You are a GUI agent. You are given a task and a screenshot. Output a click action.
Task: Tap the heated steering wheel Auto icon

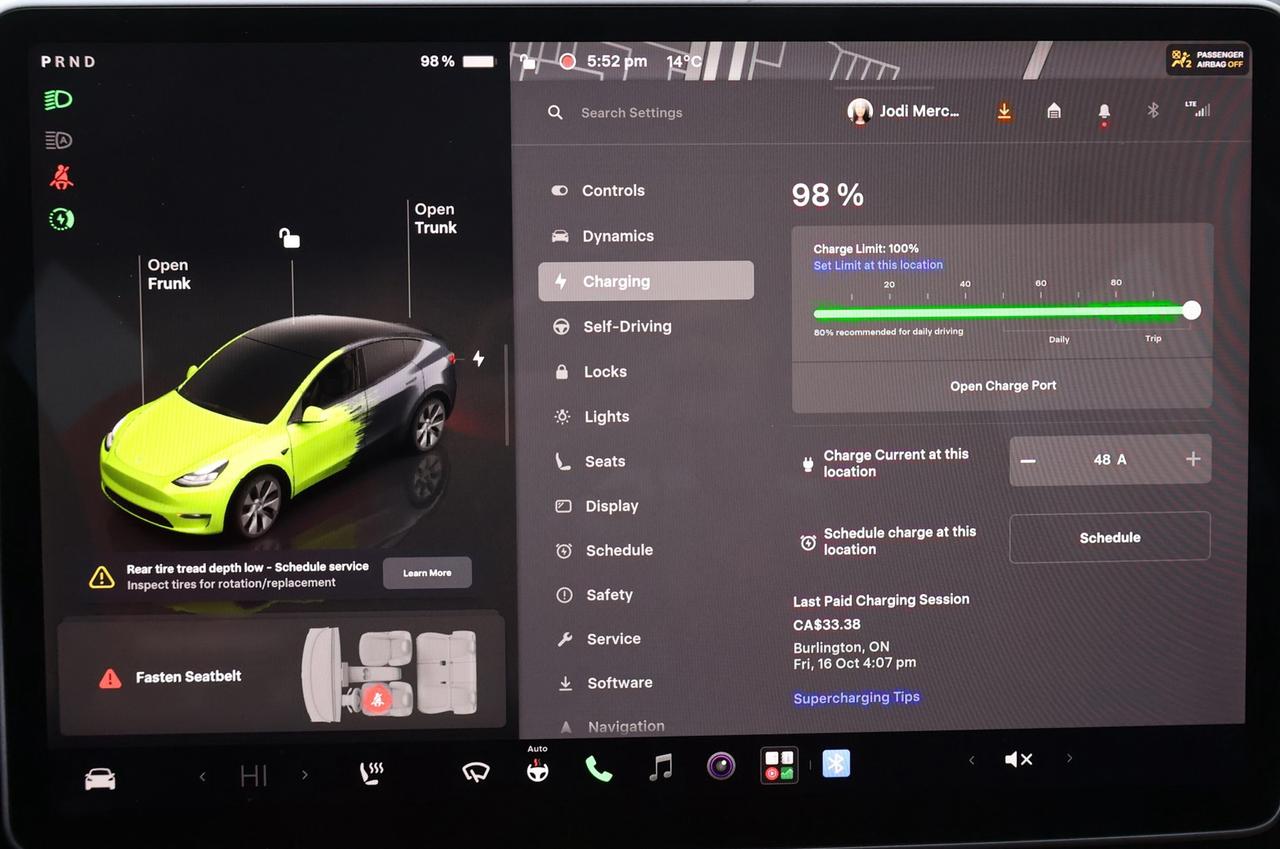538,765
